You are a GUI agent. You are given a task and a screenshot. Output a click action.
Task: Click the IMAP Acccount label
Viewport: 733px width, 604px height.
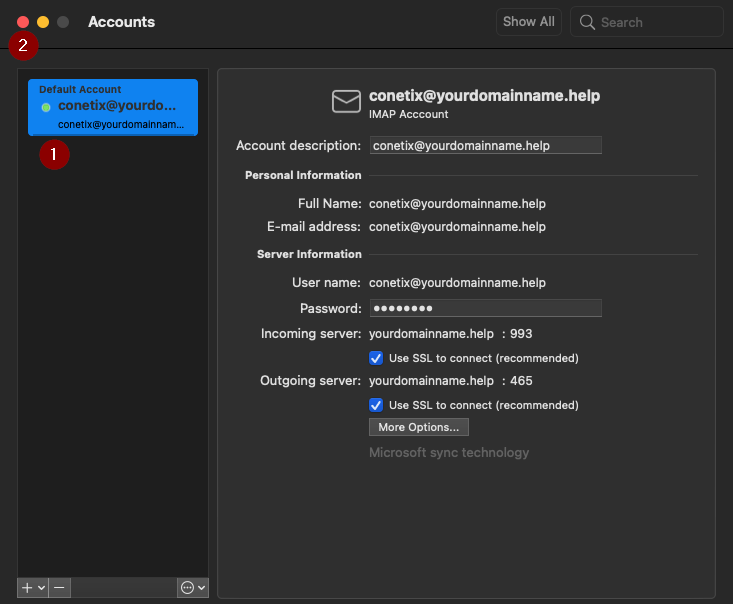(408, 114)
